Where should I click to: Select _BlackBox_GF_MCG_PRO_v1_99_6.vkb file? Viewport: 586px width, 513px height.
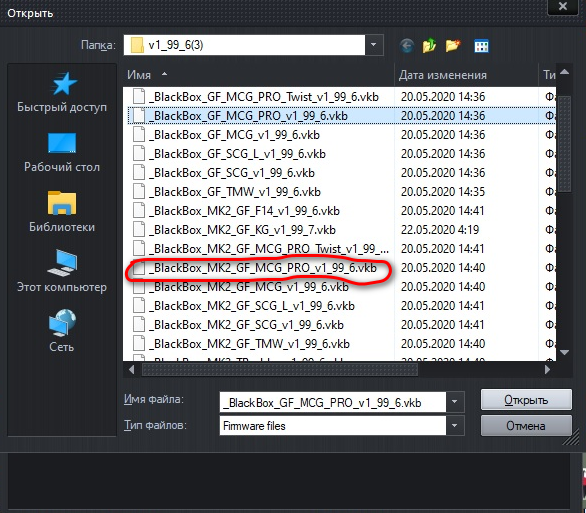tap(248, 115)
